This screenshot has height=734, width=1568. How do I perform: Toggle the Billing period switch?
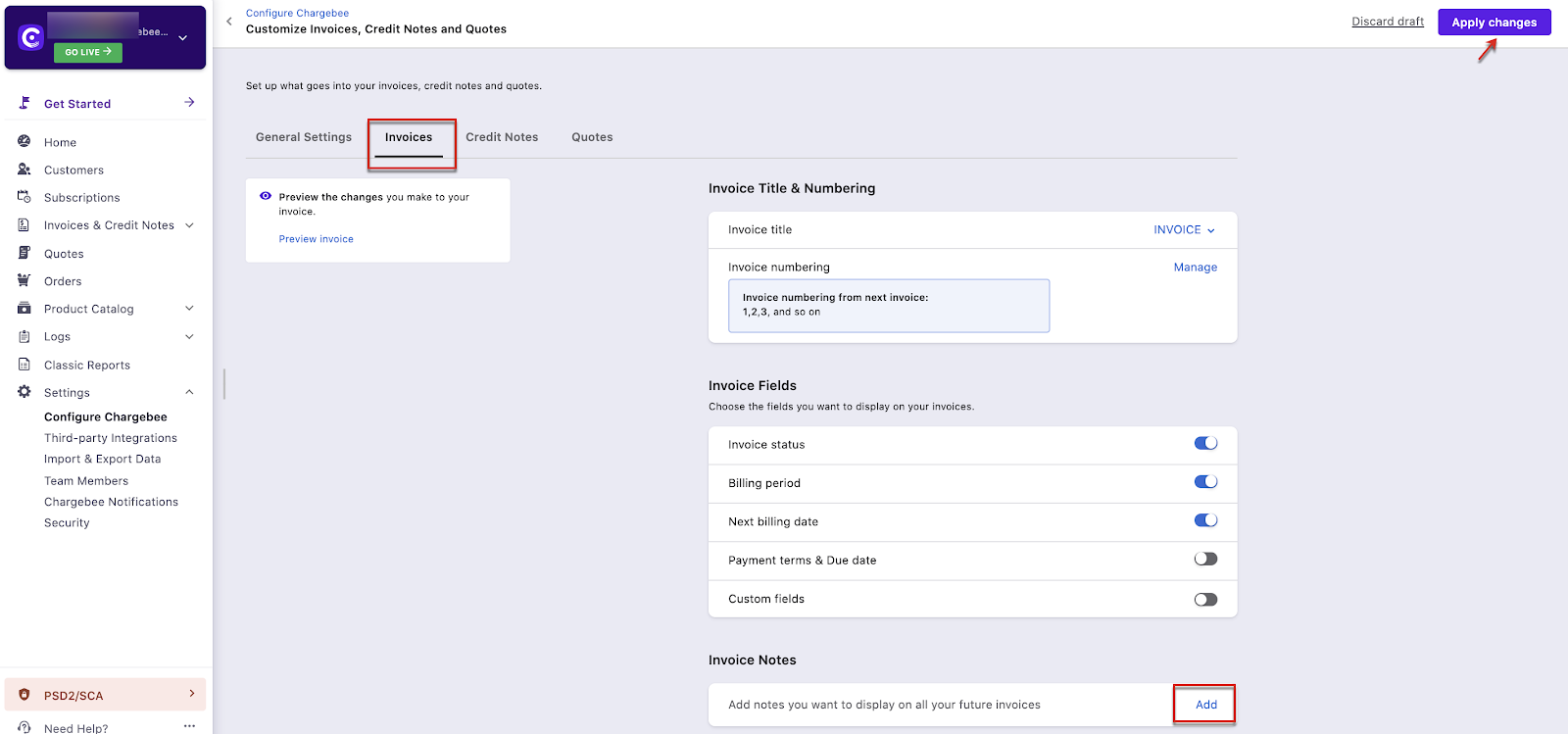[x=1205, y=481]
